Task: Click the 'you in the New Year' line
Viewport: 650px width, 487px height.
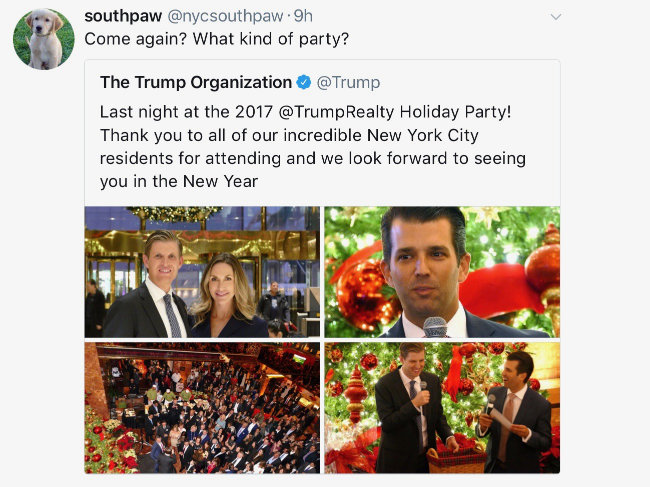Action: 179,182
